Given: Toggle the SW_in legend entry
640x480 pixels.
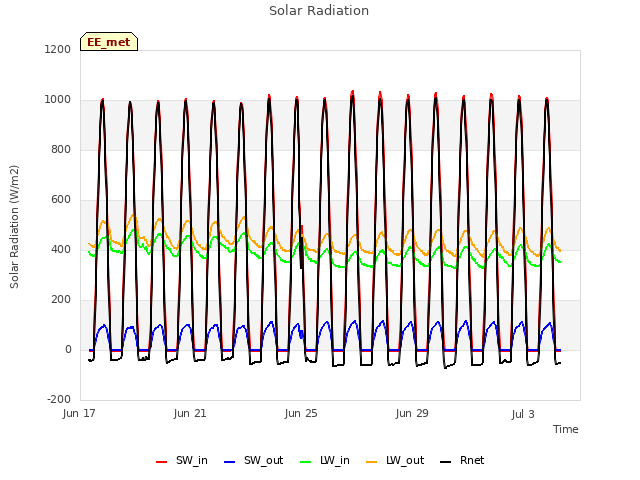Looking at the screenshot, I should [x=182, y=461].
